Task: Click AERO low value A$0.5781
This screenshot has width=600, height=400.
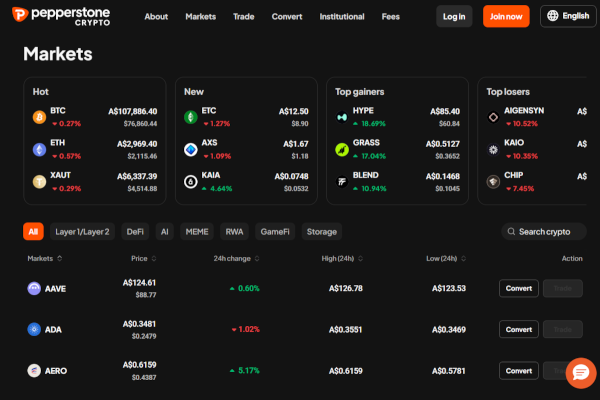Action: [448, 371]
